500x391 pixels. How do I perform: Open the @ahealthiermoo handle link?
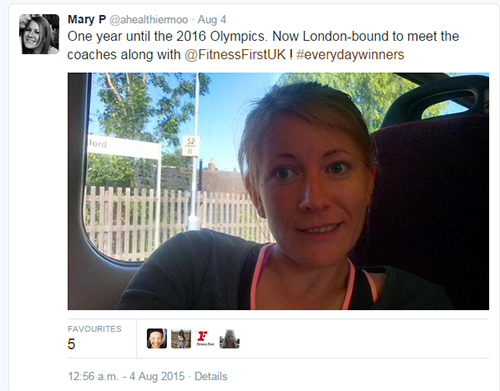149,20
